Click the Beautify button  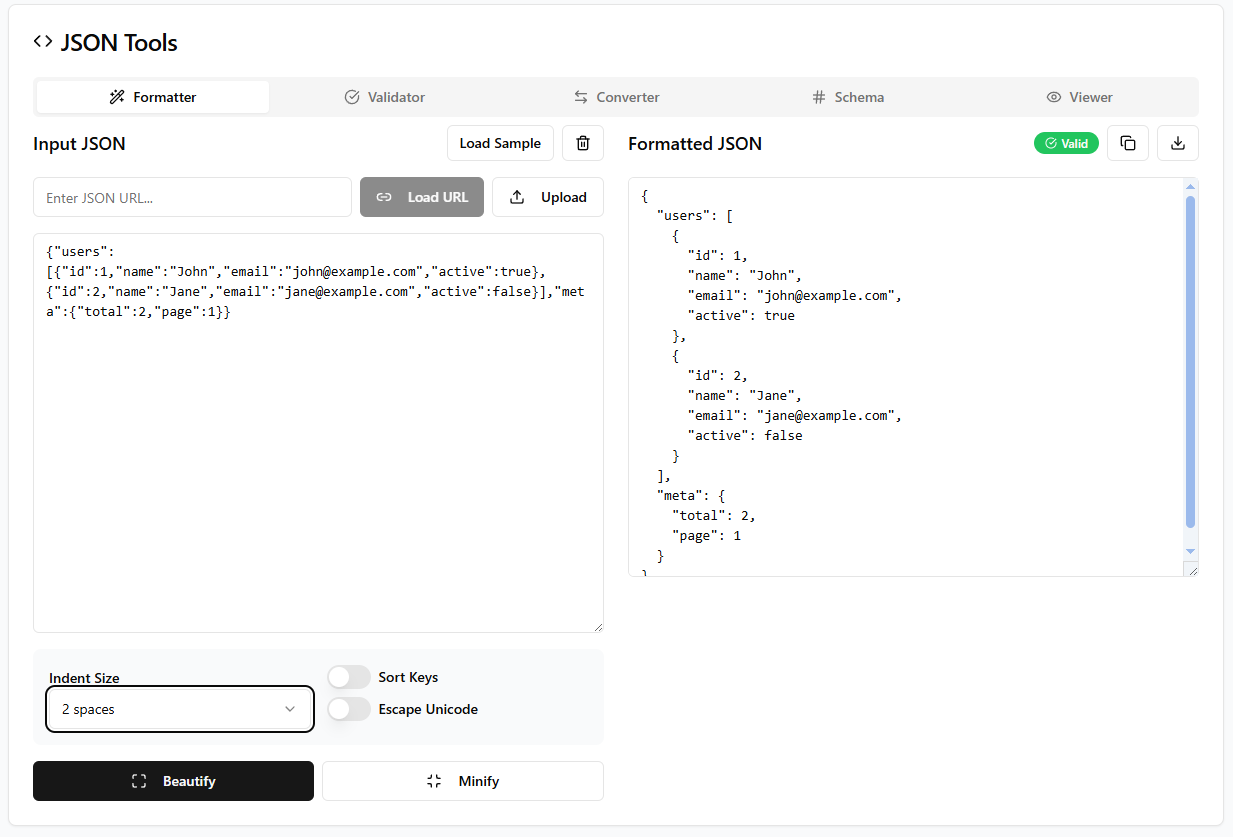pos(174,781)
